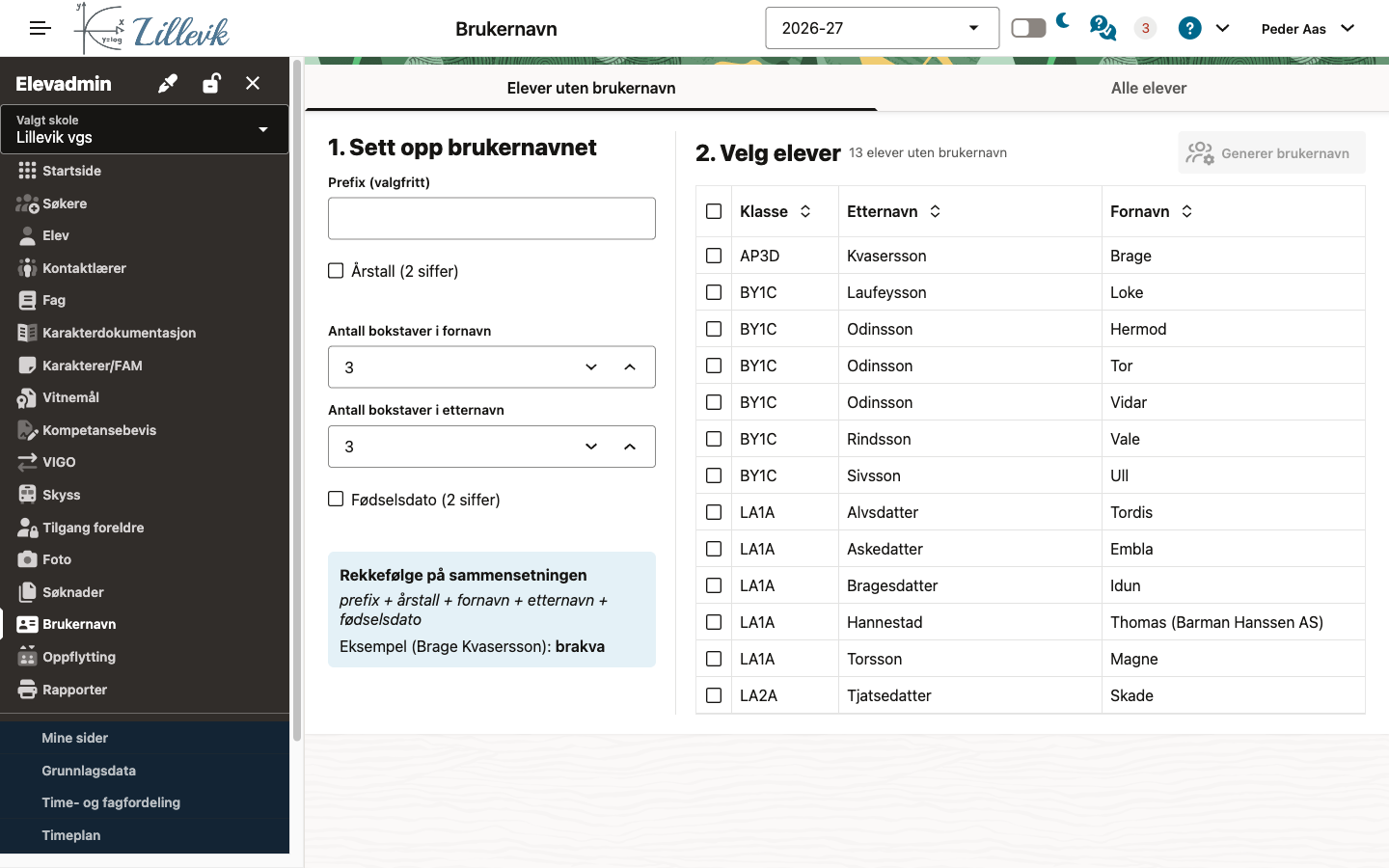1389x868 pixels.
Task: Select the Odinsson Tor row checkbox
Action: click(714, 366)
